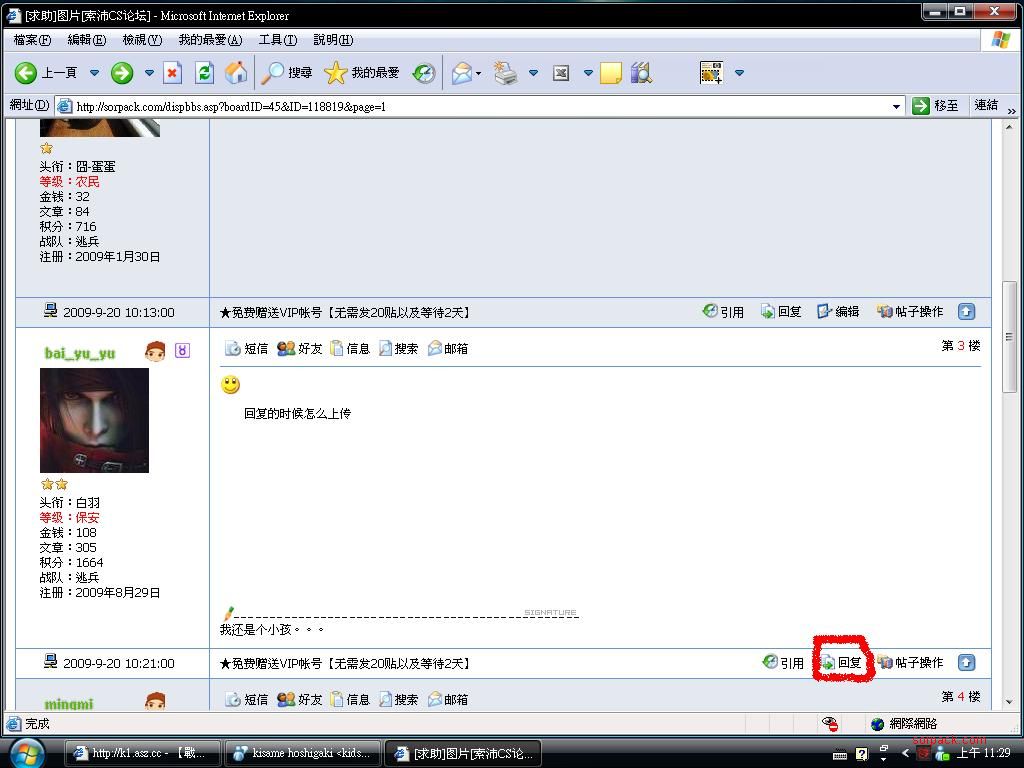The height and width of the screenshot is (768, 1024).
Task: Click 编辑 edit link in top post footer
Action: tap(838, 312)
